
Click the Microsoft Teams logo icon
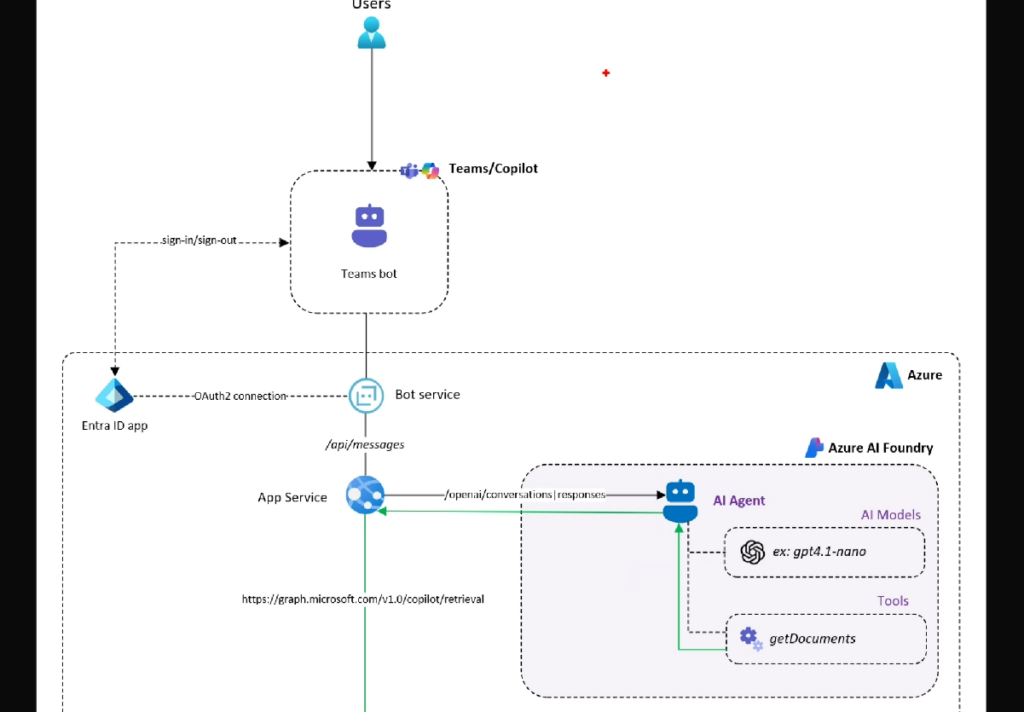409,170
